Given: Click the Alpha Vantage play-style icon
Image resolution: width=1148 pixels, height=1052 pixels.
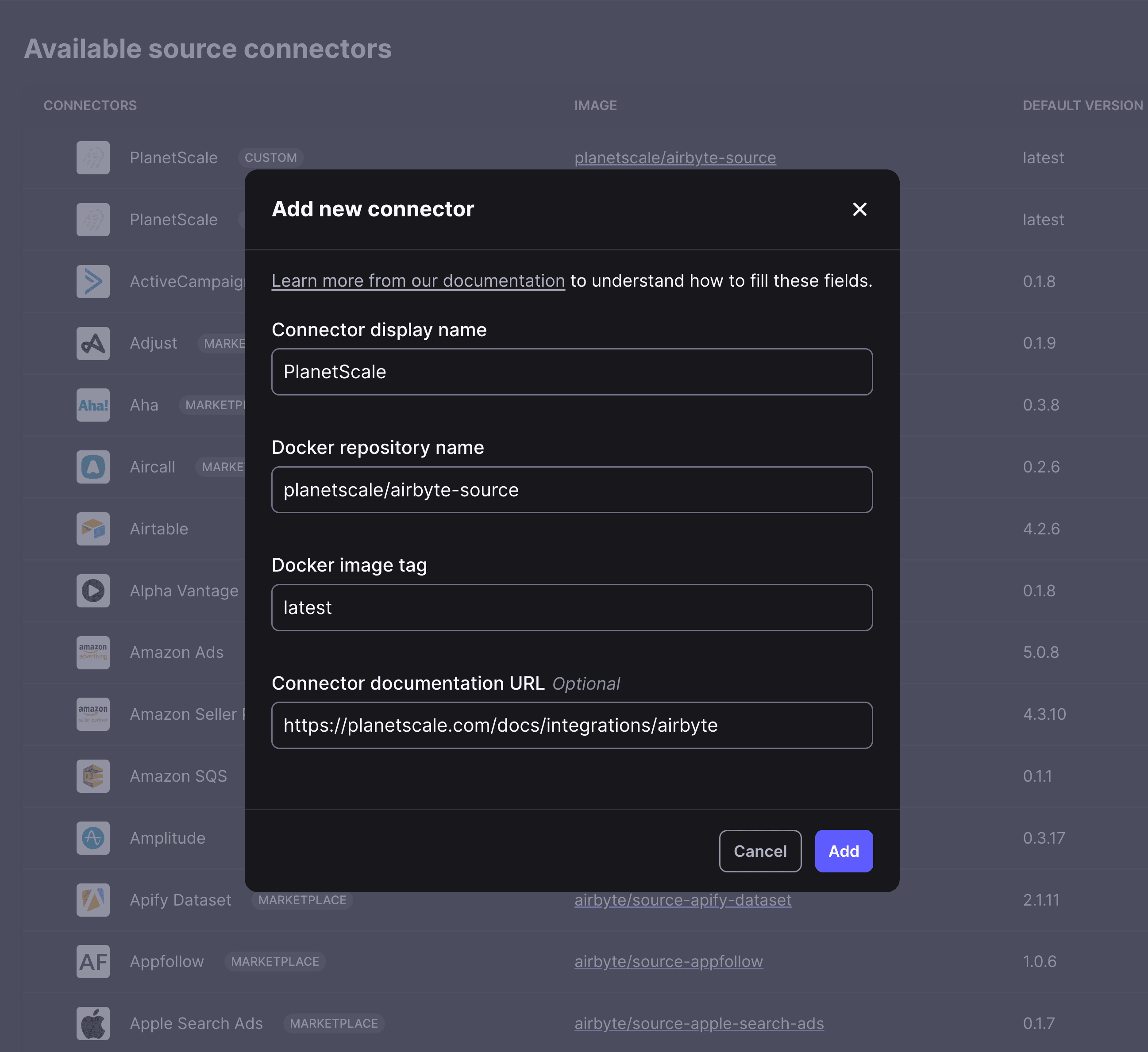Looking at the screenshot, I should point(93,591).
